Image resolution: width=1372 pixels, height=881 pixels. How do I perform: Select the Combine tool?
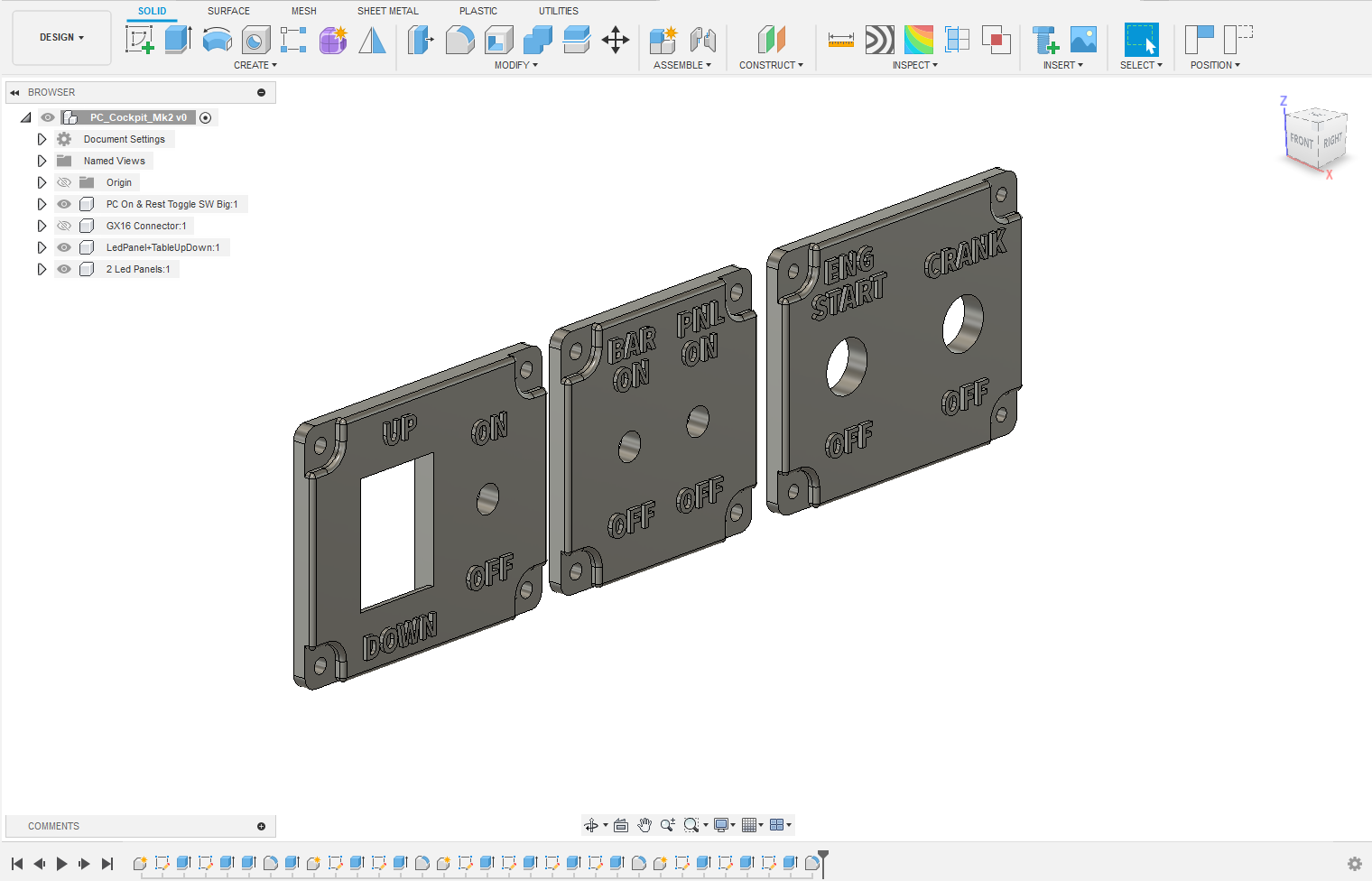[x=537, y=40]
